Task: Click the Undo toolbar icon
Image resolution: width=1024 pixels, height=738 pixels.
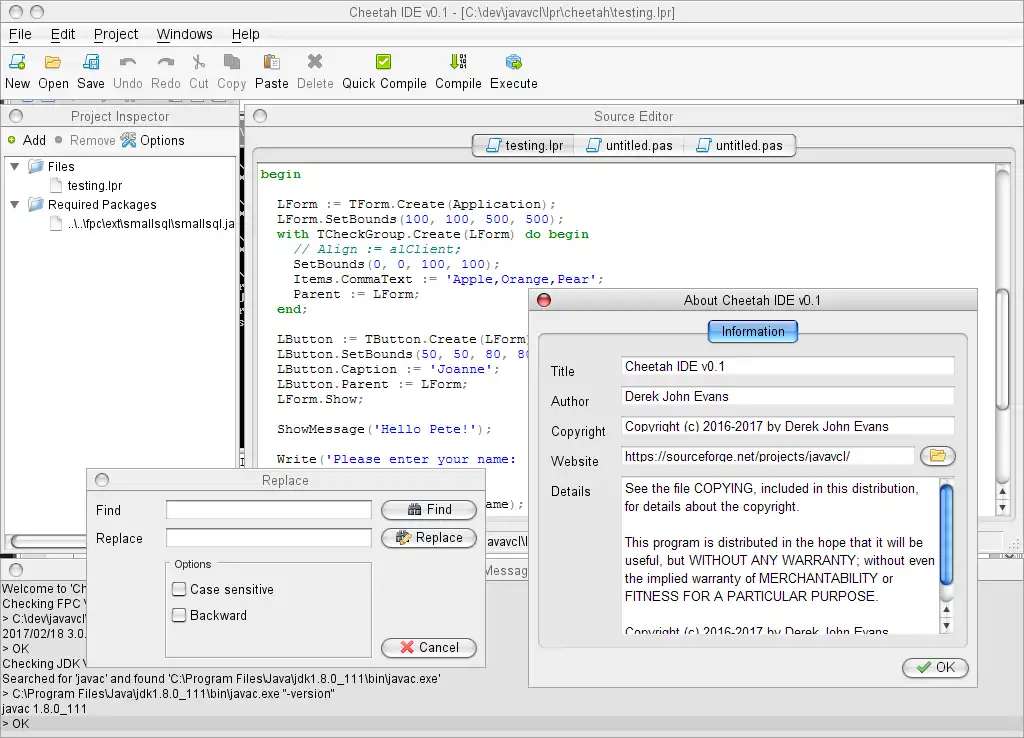Action: [127, 62]
